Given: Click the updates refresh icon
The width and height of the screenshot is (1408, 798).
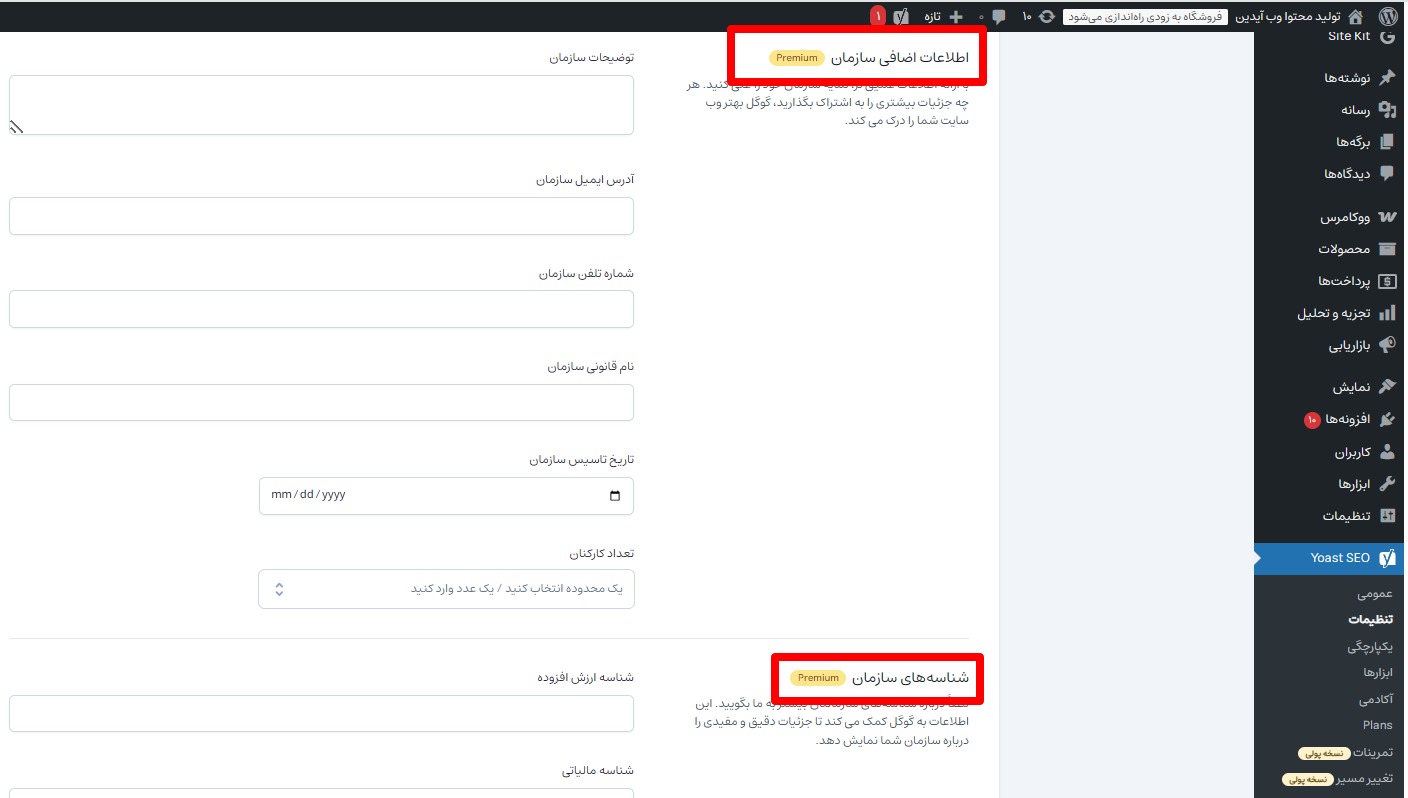Looking at the screenshot, I should point(1047,16).
